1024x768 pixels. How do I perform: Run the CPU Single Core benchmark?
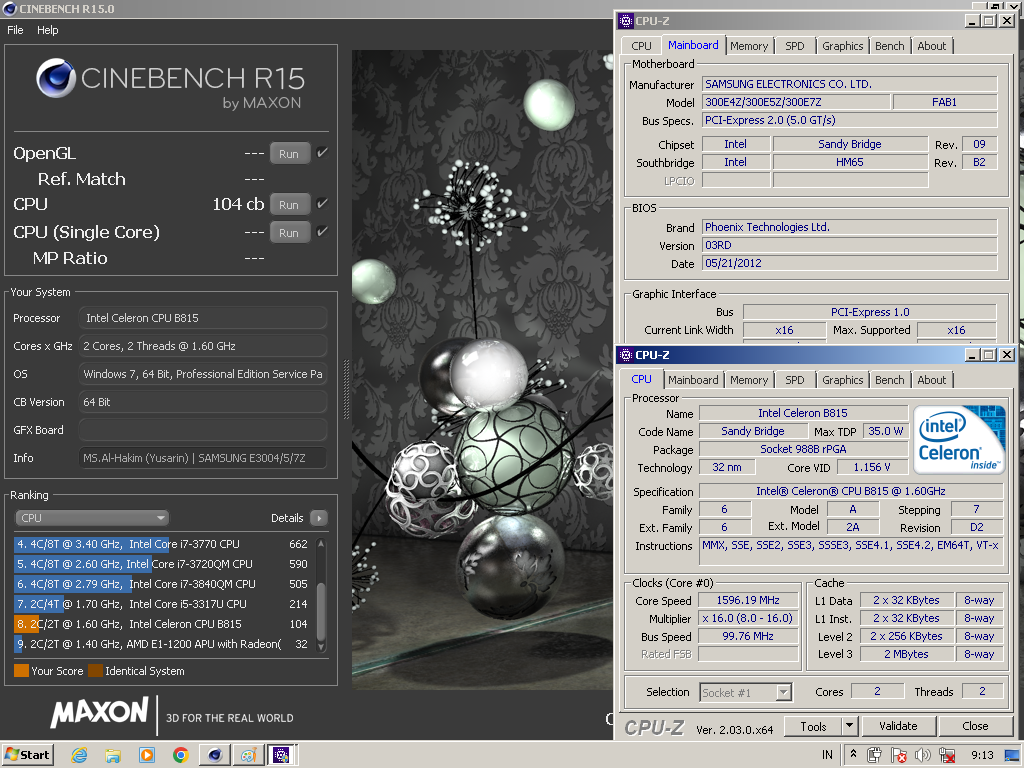(289, 232)
